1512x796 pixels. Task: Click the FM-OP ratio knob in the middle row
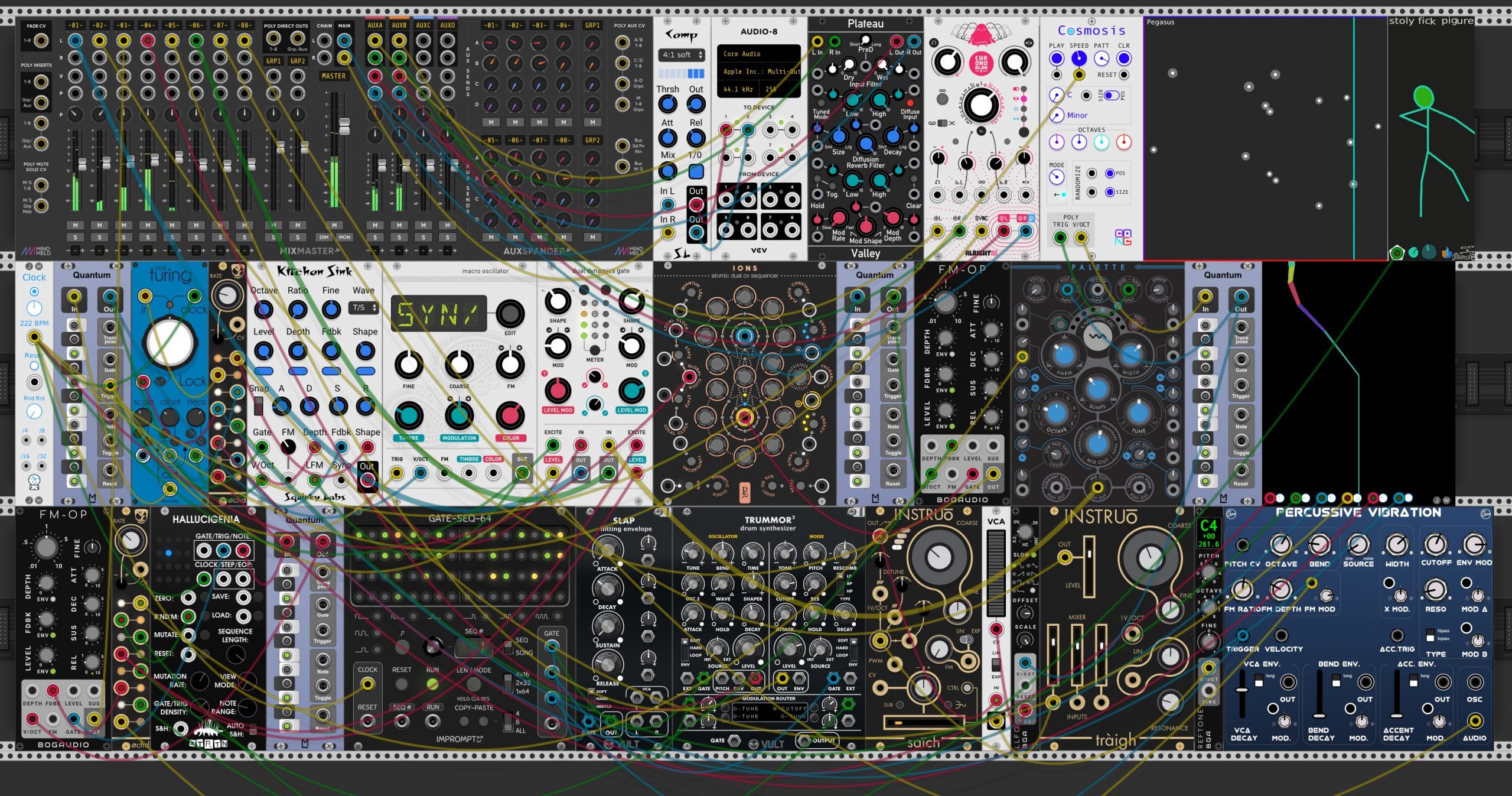pos(946,302)
